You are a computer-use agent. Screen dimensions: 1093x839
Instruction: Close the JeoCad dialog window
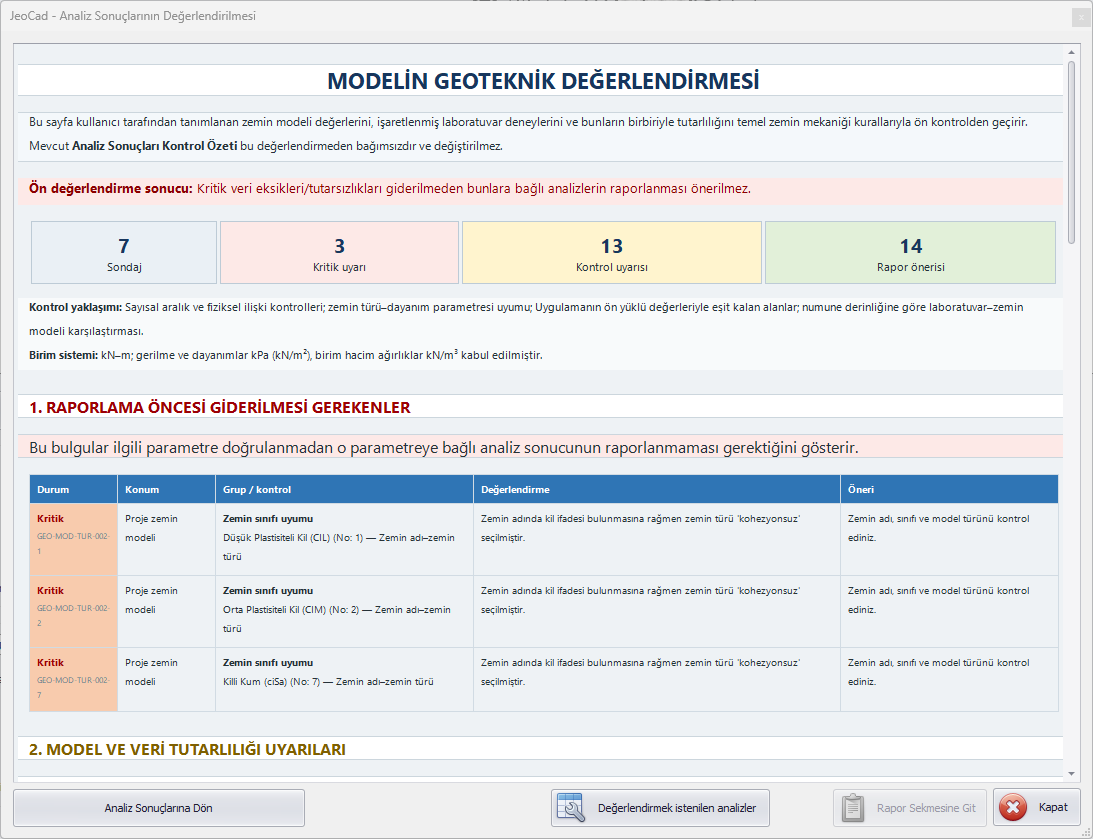click(x=1081, y=18)
